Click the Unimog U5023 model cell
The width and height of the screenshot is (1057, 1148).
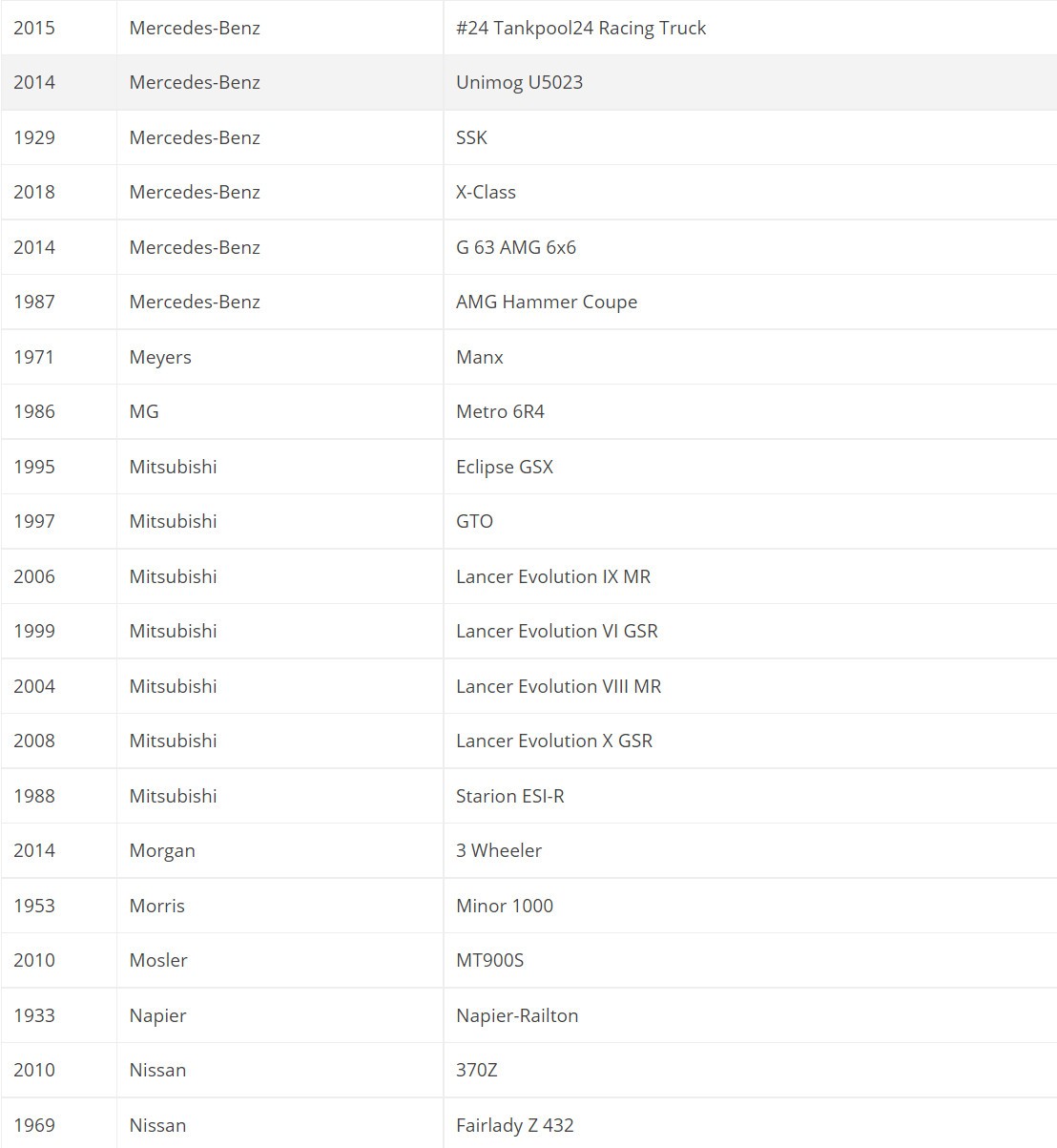[519, 82]
